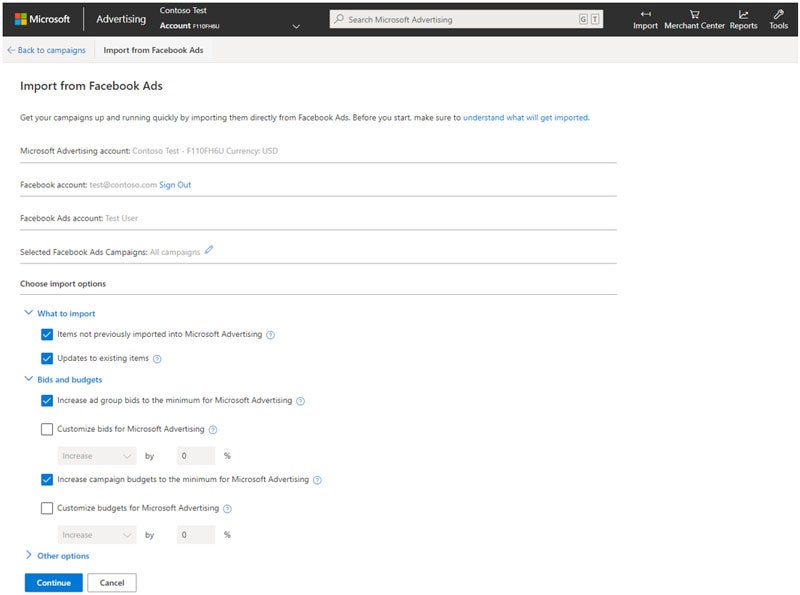Open the account selector dropdown for Contoso Test
This screenshot has height=595, width=800.
tap(295, 24)
